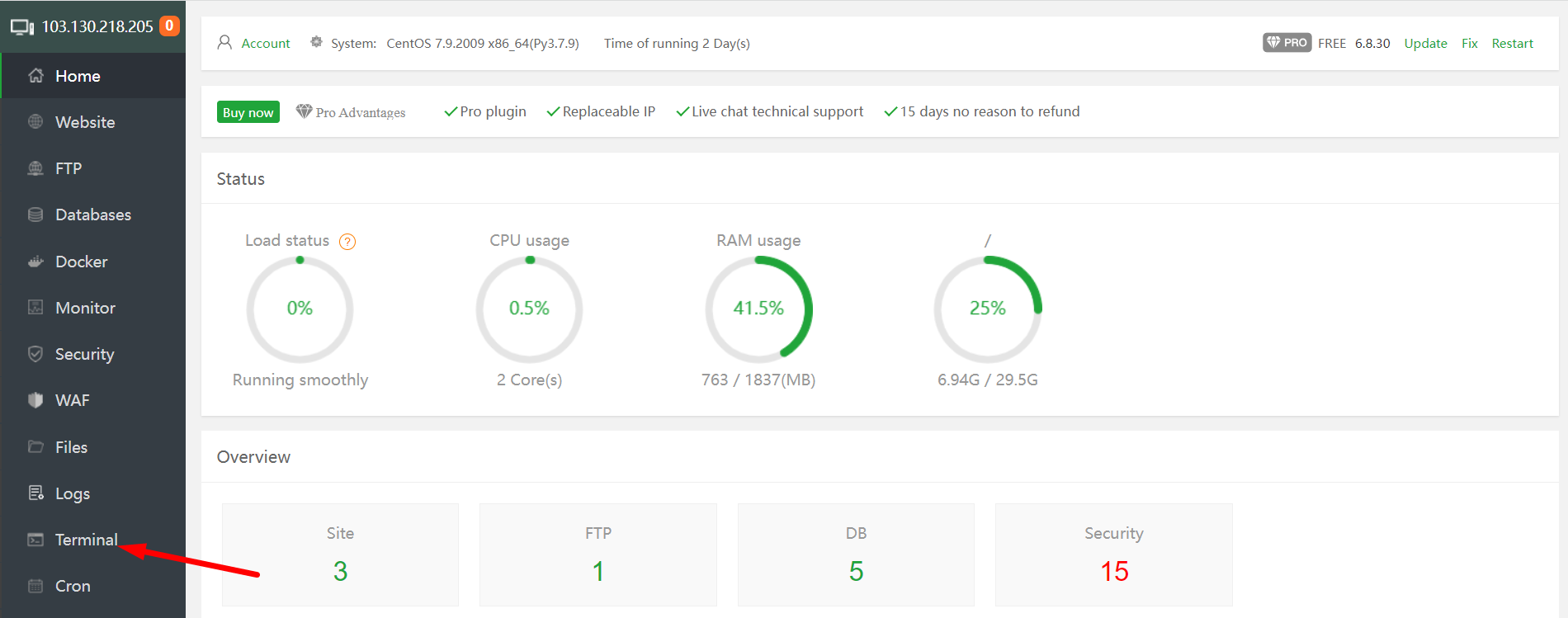Go to the Website section
The height and width of the screenshot is (618, 1568).
click(84, 122)
